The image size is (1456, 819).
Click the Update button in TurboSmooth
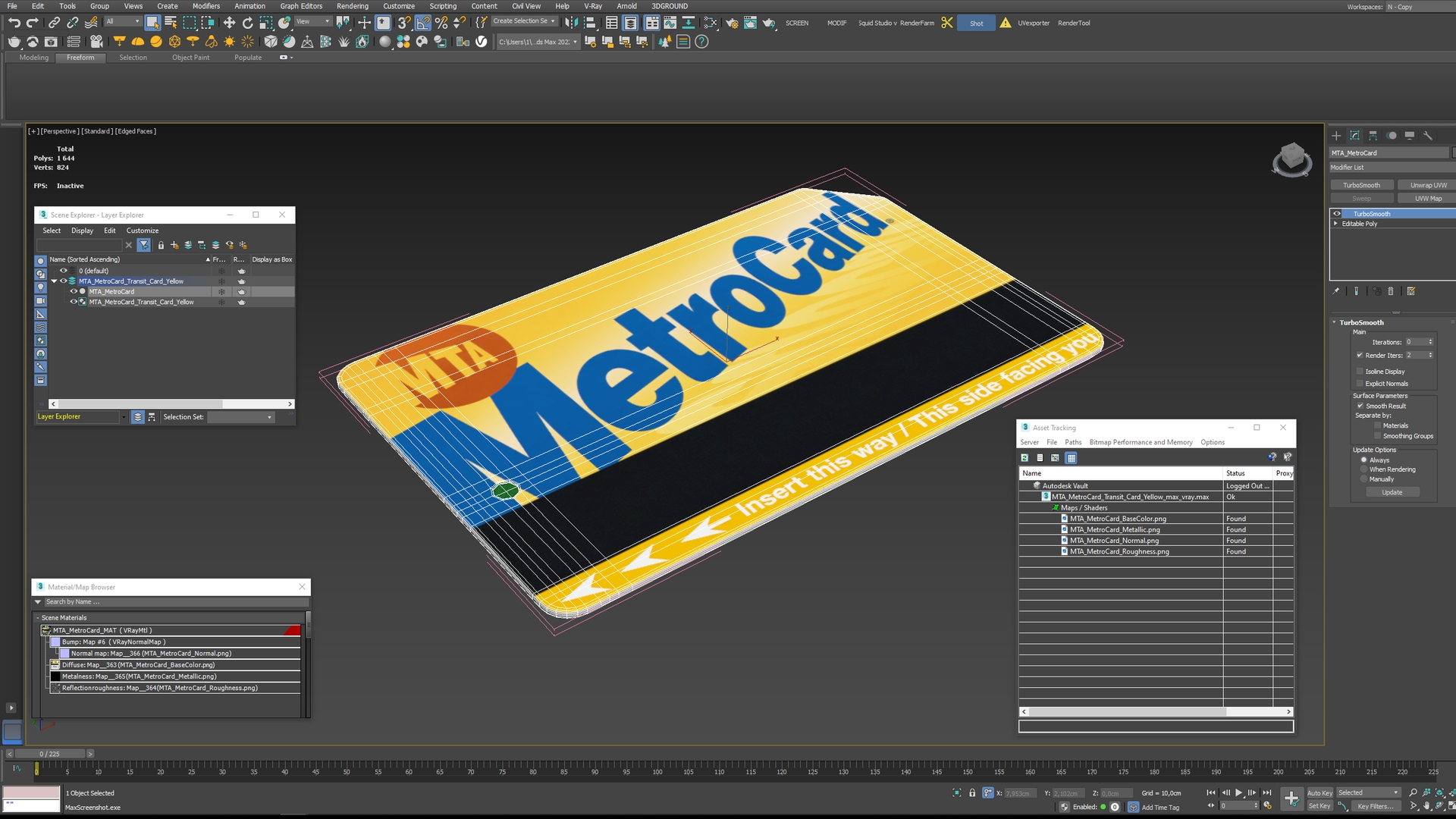[1392, 492]
